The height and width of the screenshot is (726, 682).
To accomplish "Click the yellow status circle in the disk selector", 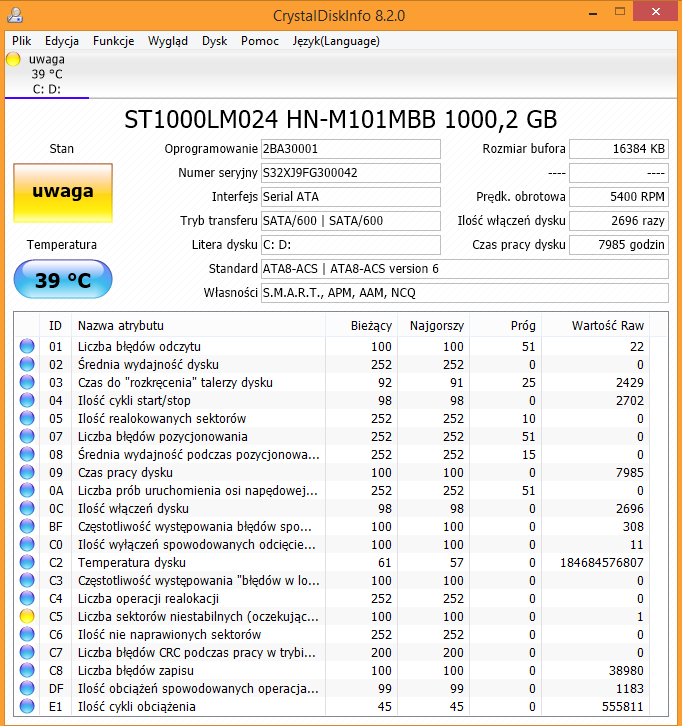I will (13, 59).
